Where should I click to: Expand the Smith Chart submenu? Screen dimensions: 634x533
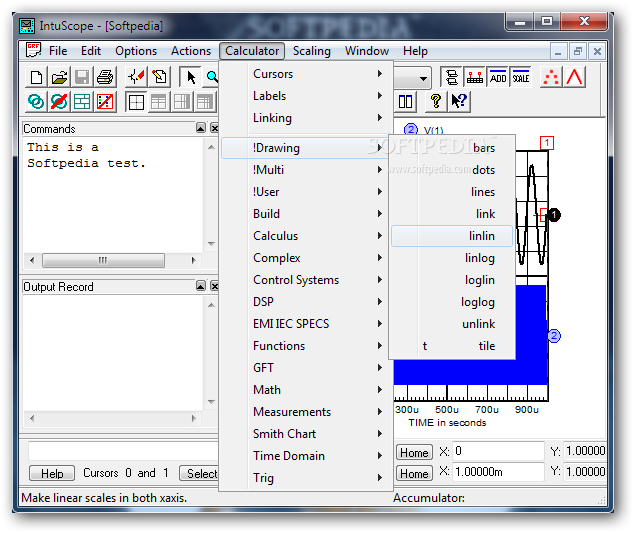pos(306,434)
